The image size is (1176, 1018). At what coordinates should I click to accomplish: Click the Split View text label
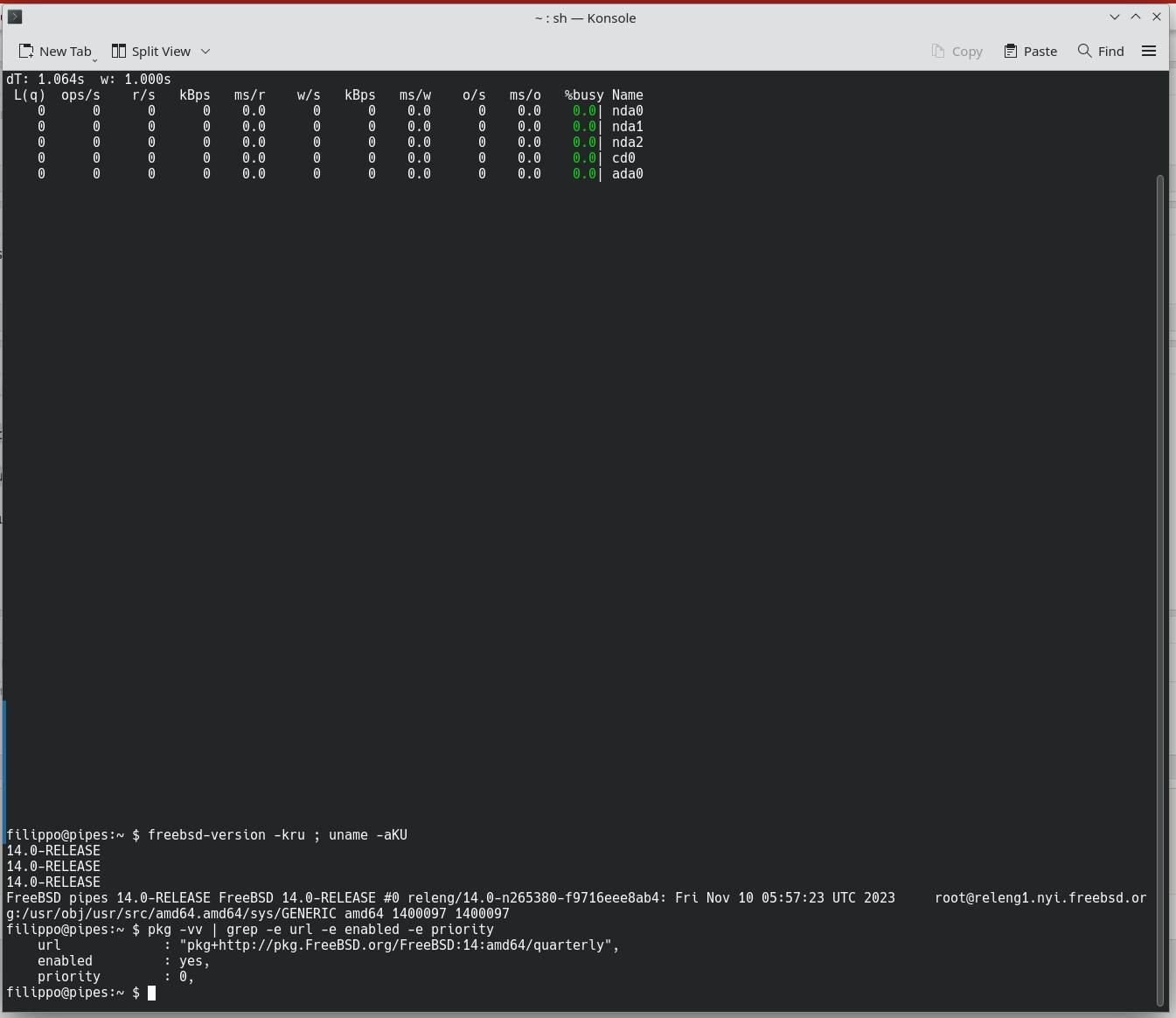point(161,52)
